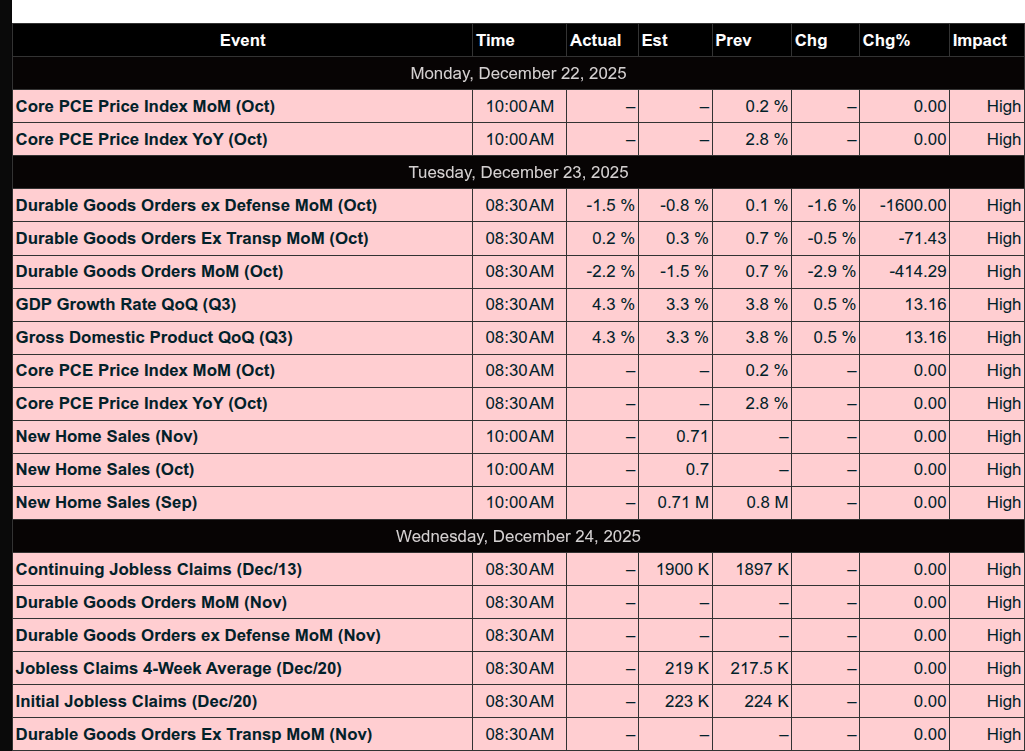Click the Event column header
Viewport: 1025px width, 751px height.
242,40
